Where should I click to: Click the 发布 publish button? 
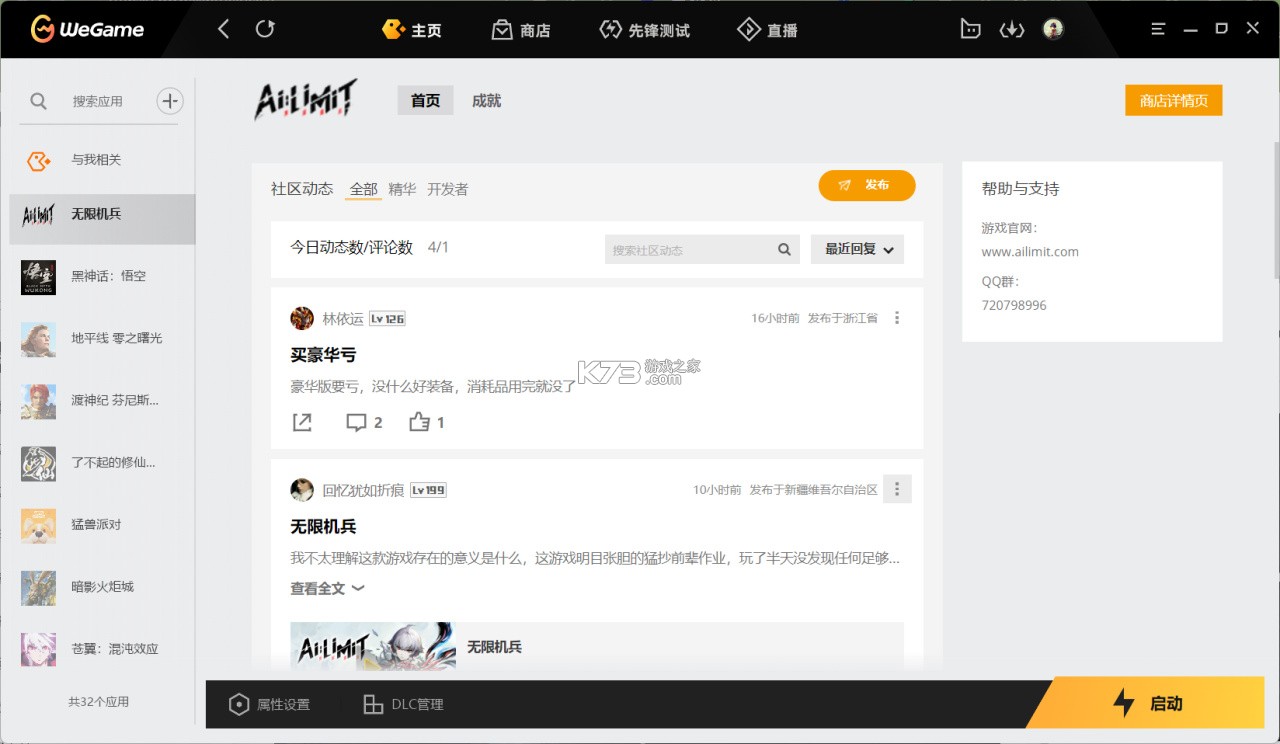867,185
